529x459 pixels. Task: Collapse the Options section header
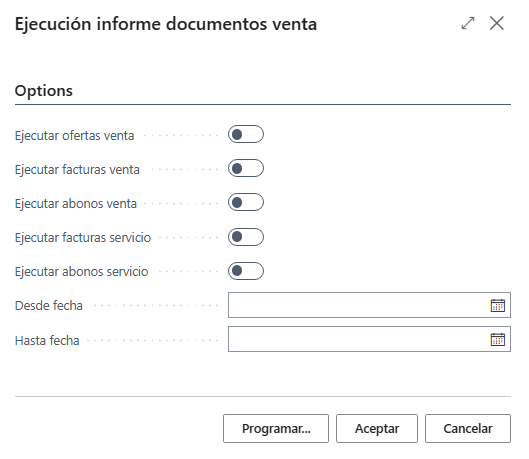[44, 91]
